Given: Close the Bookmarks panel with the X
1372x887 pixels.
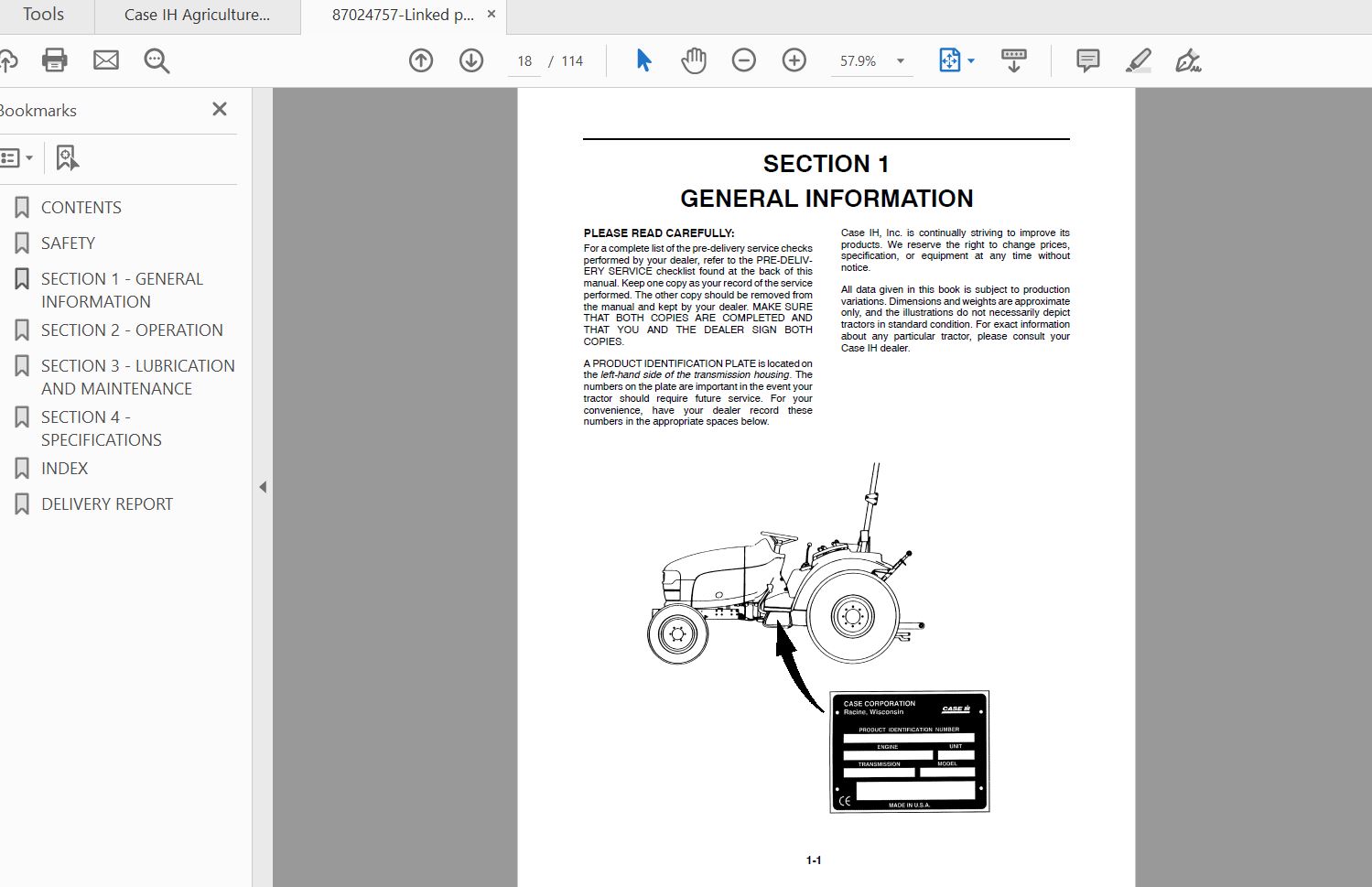Looking at the screenshot, I should 219,109.
